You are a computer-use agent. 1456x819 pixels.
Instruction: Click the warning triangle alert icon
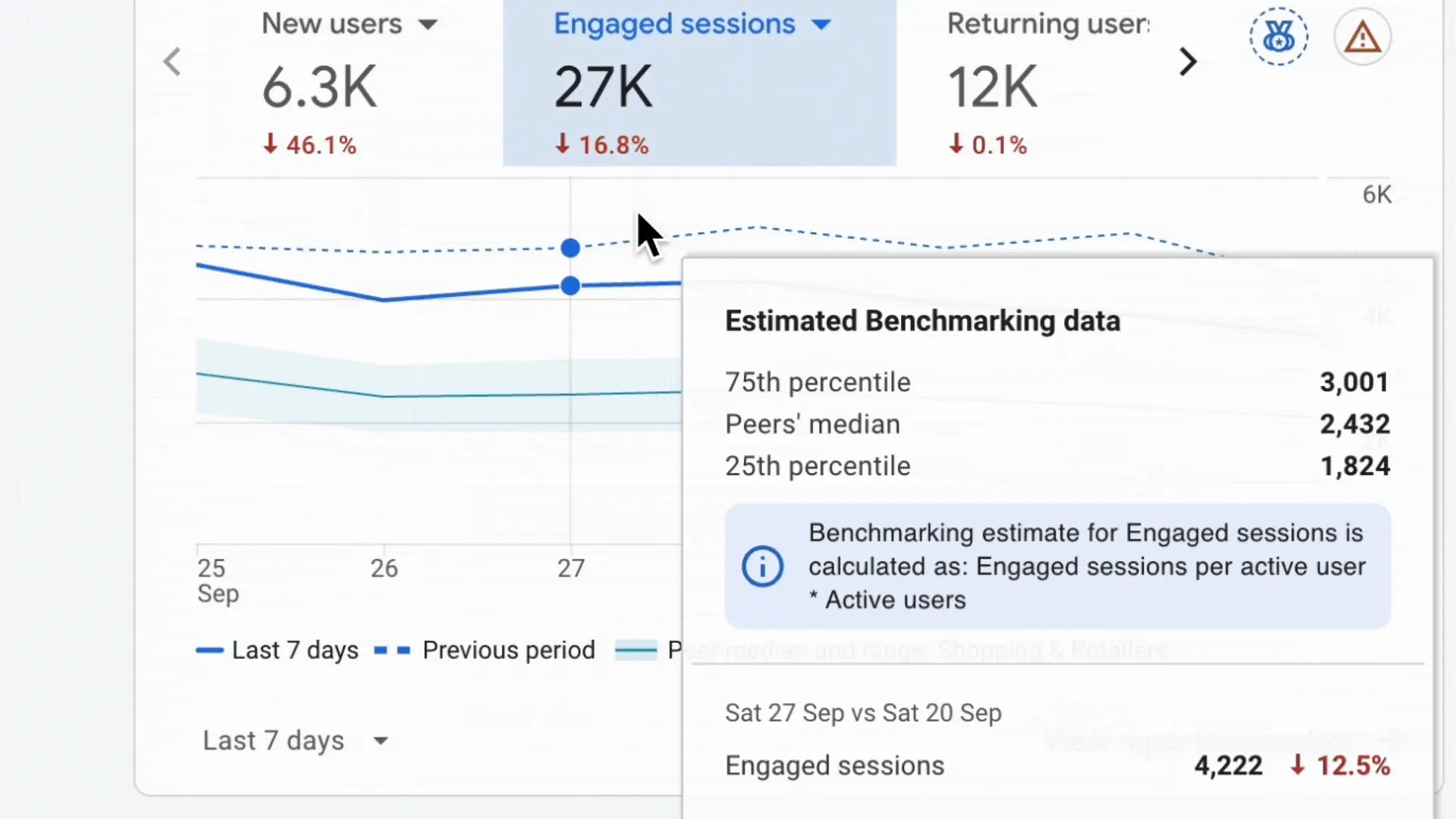click(1363, 36)
